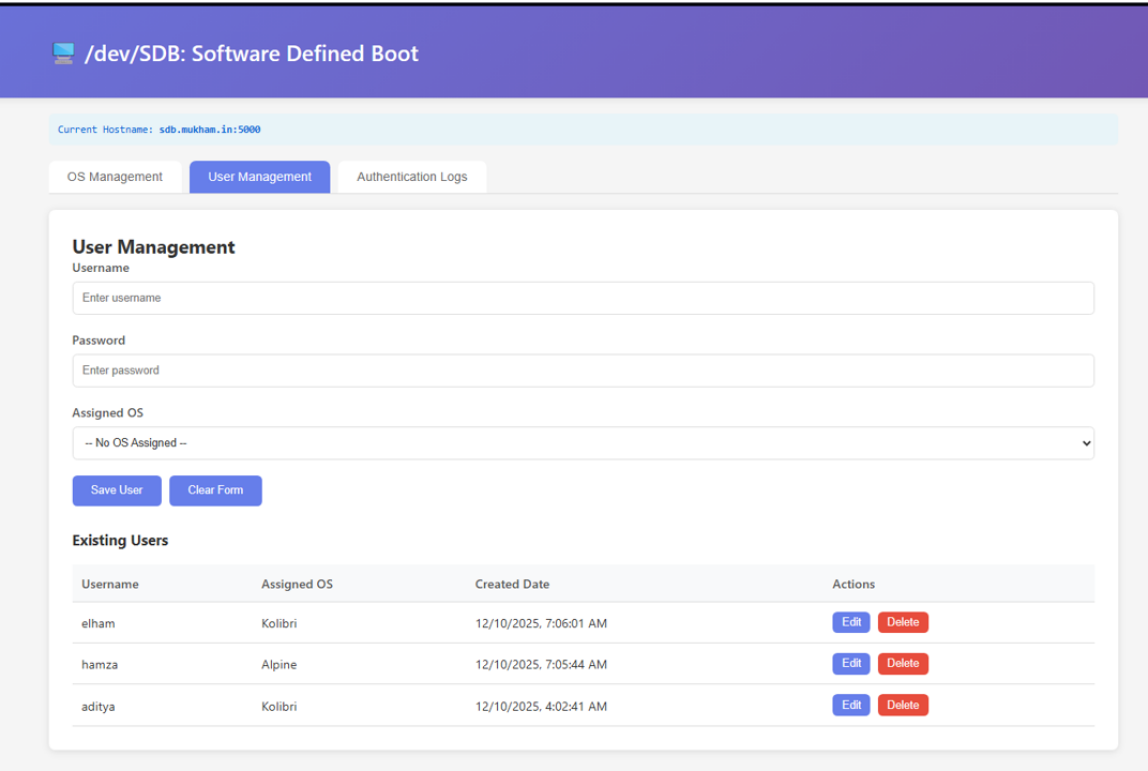Viewport: 1148px width, 771px height.
Task: Open the Authentication Logs tab
Action: click(x=412, y=177)
